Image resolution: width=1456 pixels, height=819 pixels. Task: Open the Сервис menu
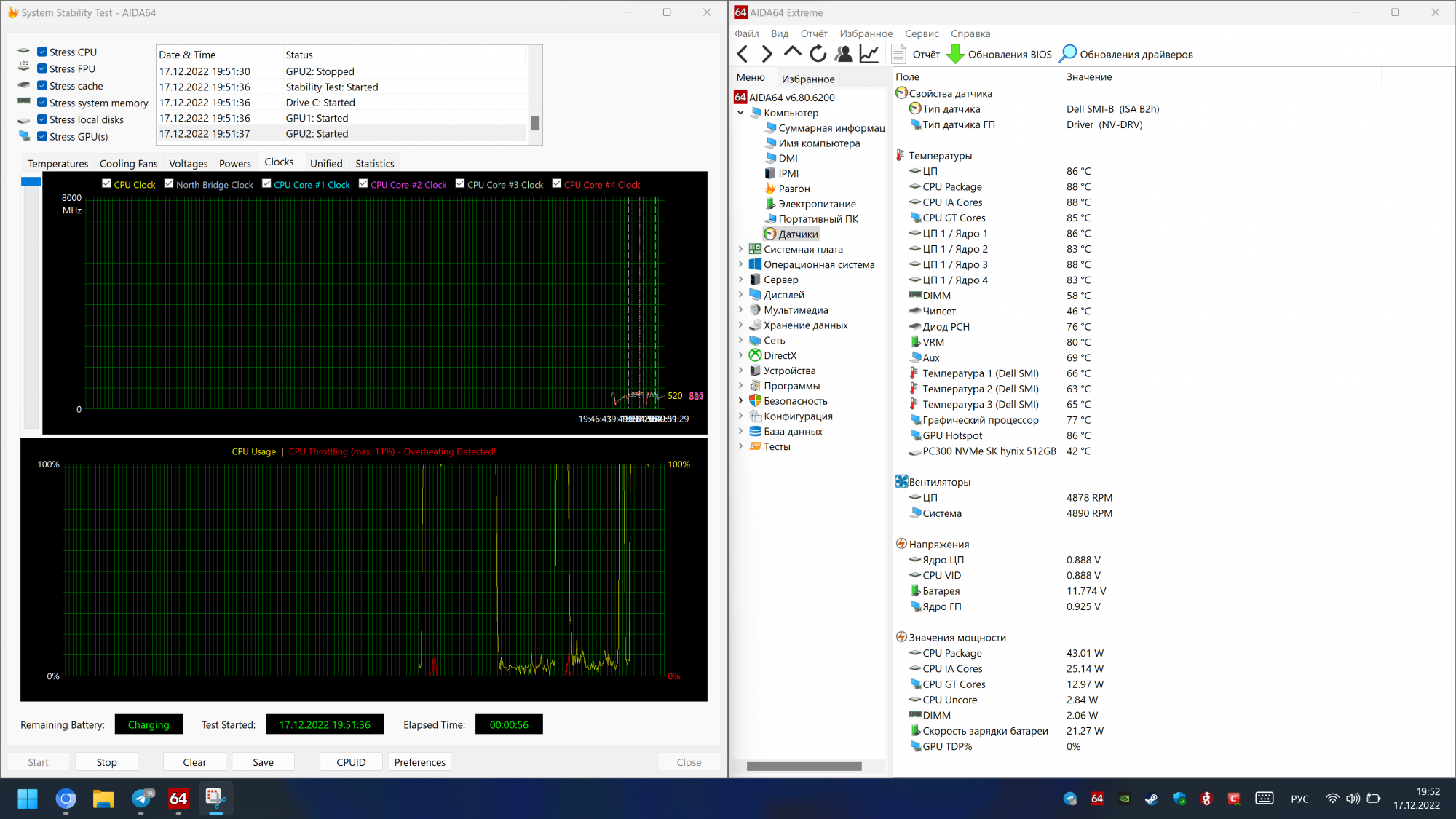tap(921, 33)
